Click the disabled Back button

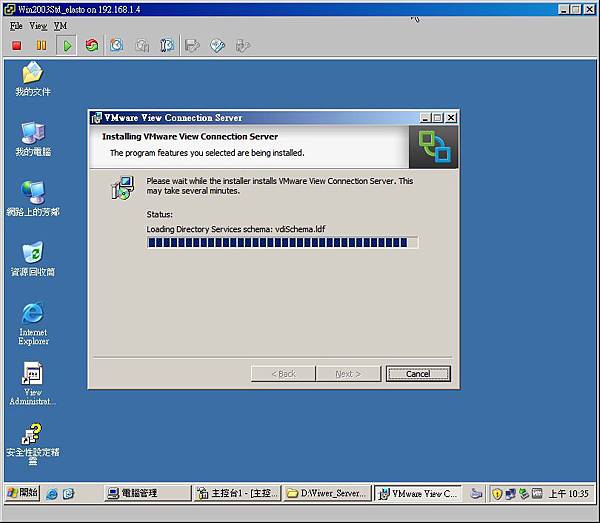pyautogui.click(x=284, y=374)
